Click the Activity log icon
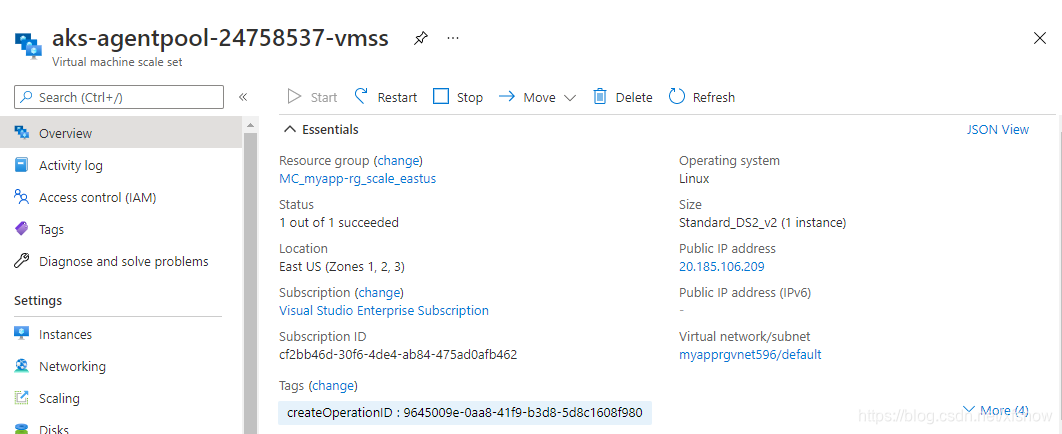 [x=22, y=165]
